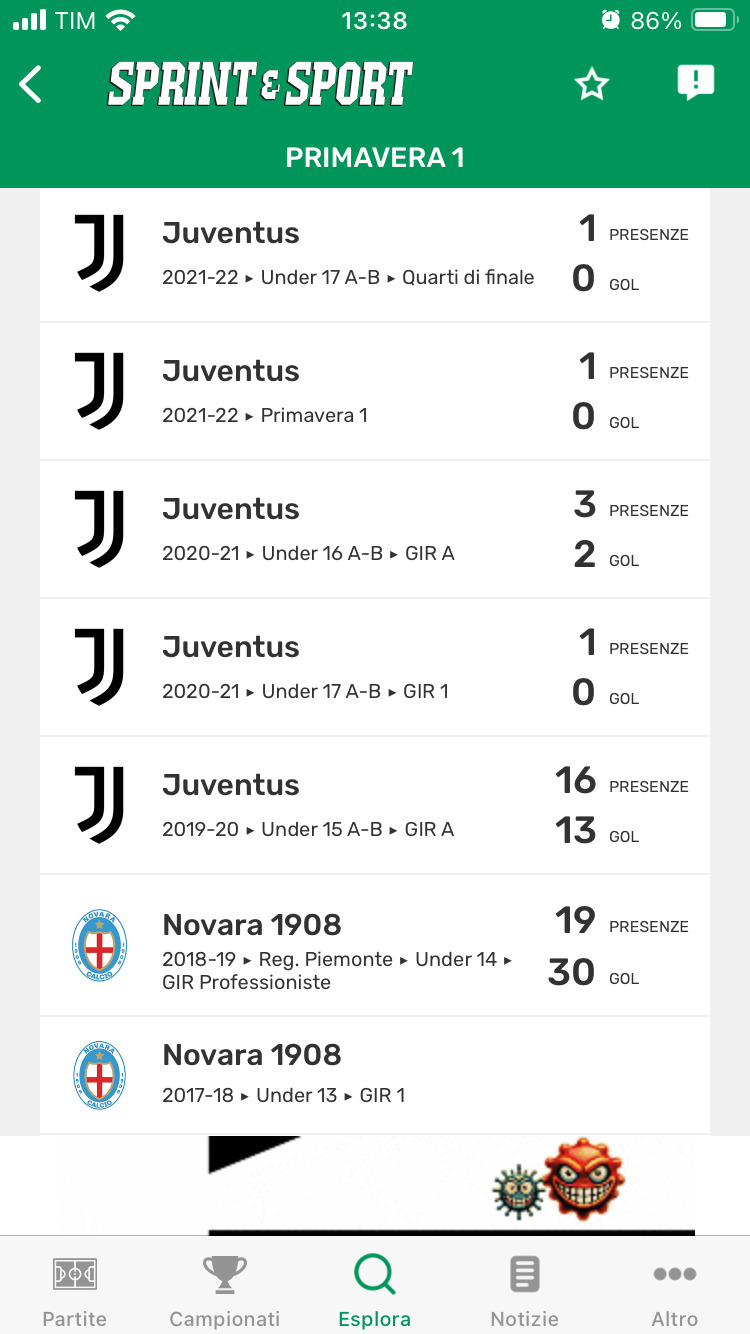This screenshot has width=750, height=1334.
Task: Tap Juventus logo in Quarti di finale row
Action: [x=100, y=253]
